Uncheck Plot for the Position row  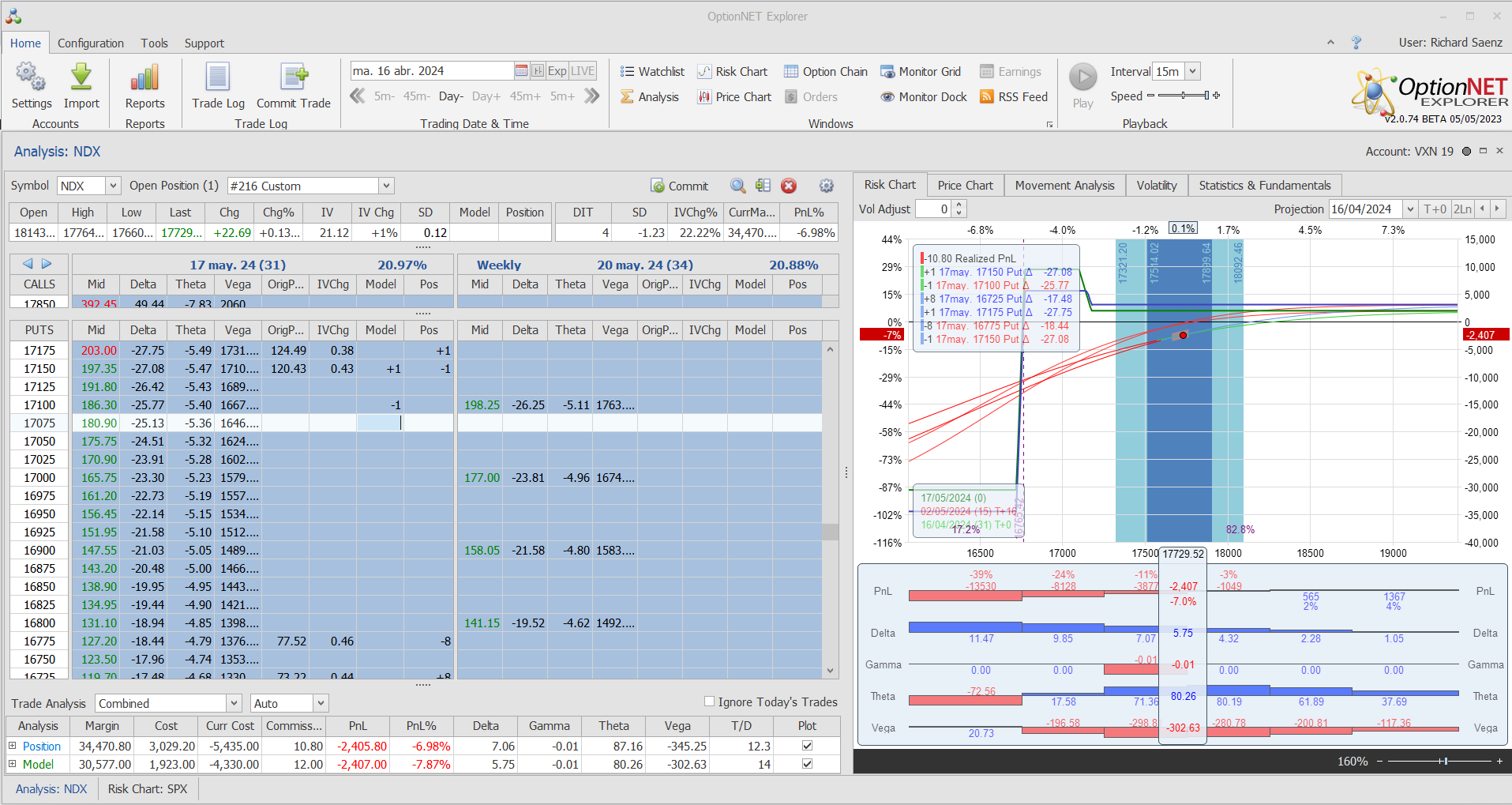(807, 746)
